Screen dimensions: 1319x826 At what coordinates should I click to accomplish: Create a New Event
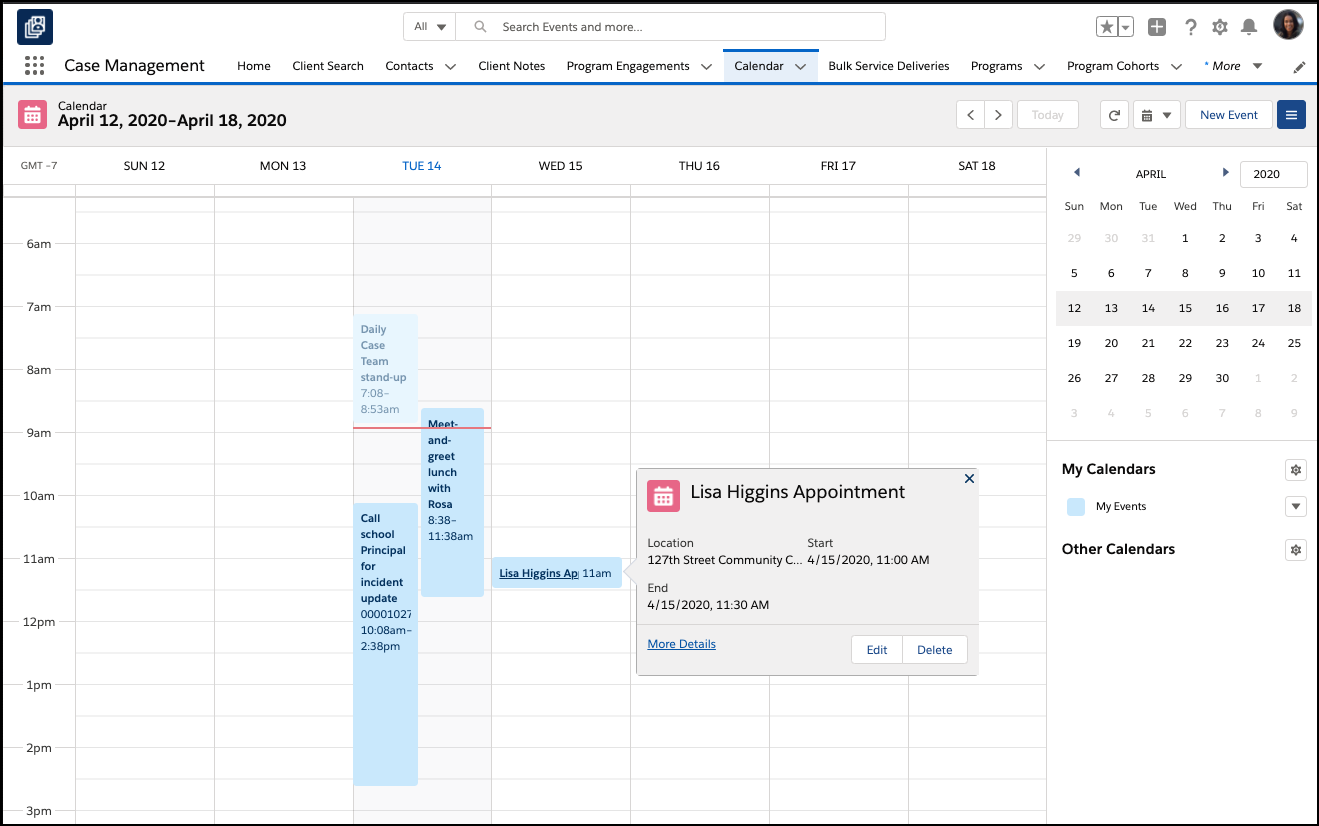pyautogui.click(x=1228, y=114)
